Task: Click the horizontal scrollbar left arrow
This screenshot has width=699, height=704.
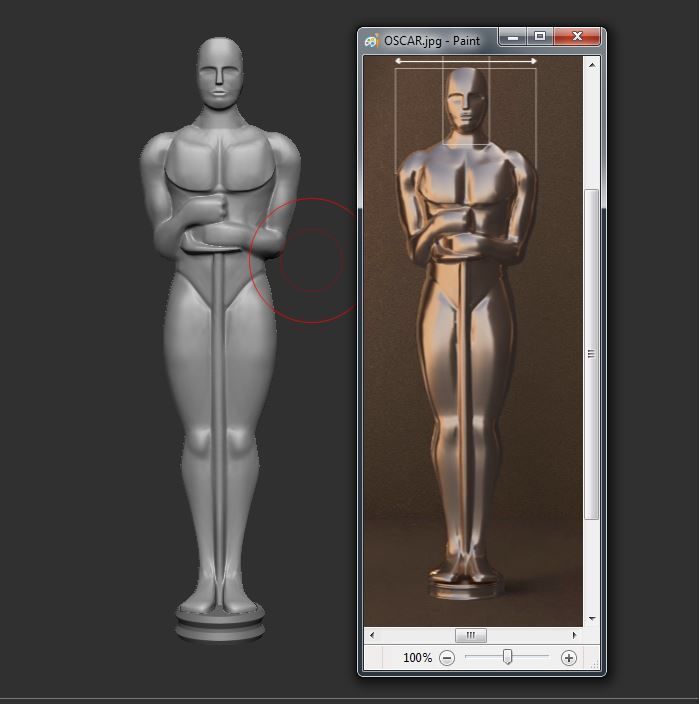Action: point(372,635)
